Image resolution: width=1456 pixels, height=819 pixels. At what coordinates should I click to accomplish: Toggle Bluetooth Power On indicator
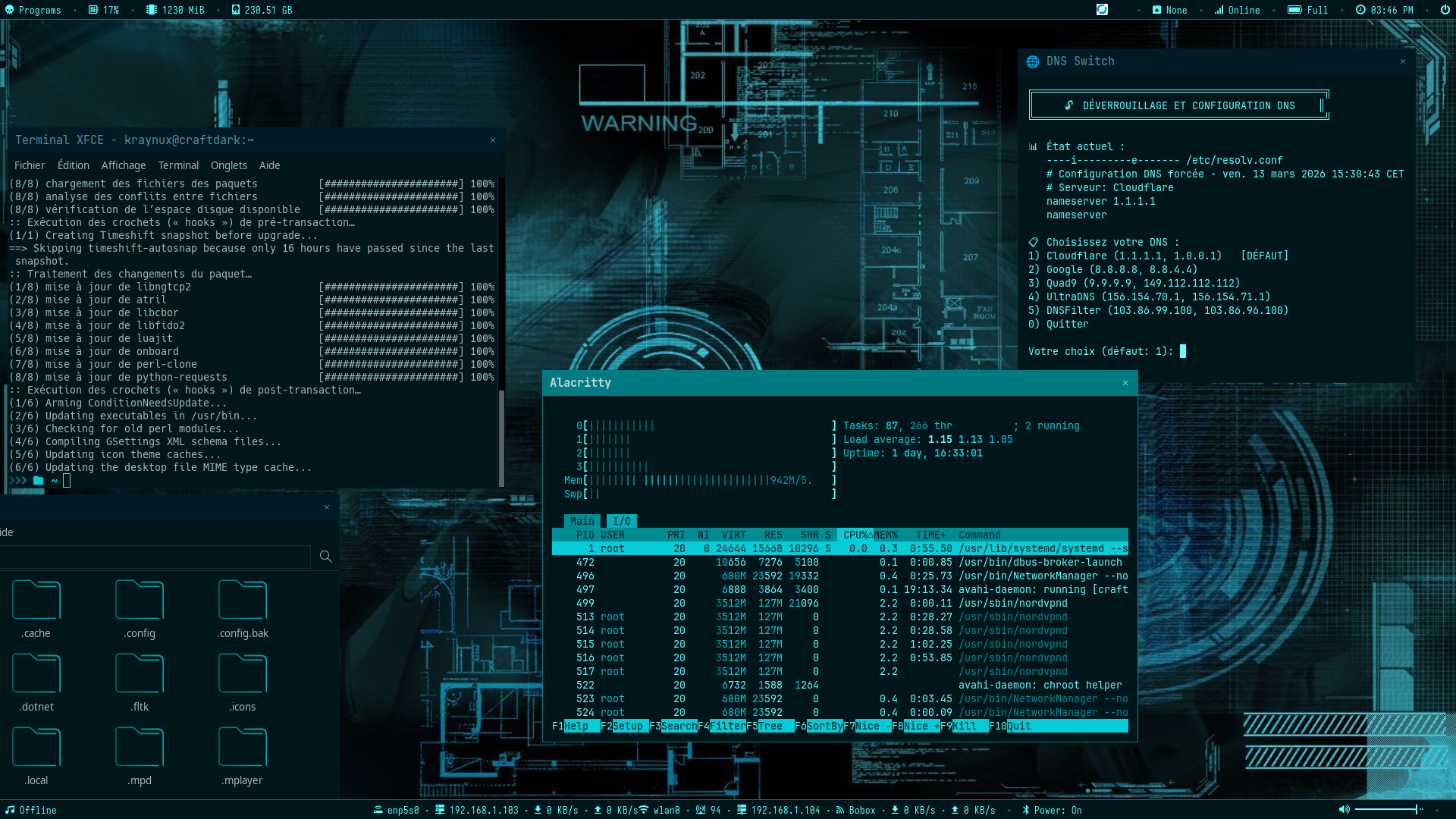(1052, 810)
